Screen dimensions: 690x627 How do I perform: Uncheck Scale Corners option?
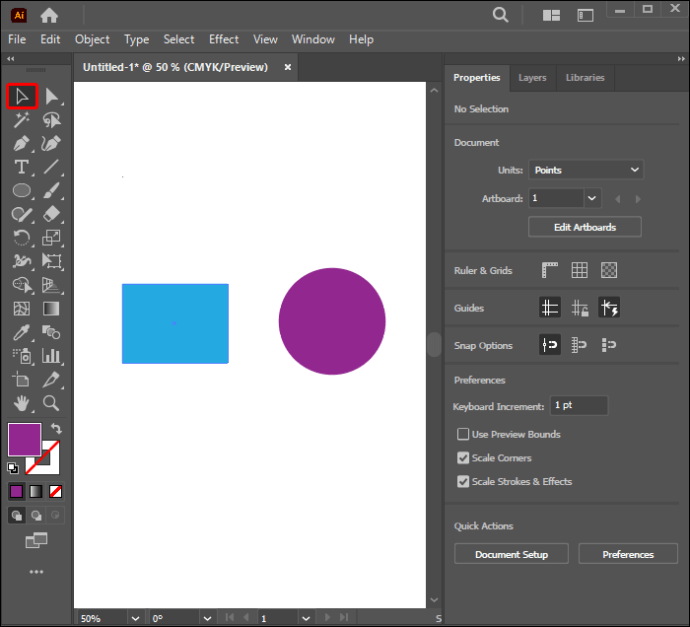coord(463,458)
